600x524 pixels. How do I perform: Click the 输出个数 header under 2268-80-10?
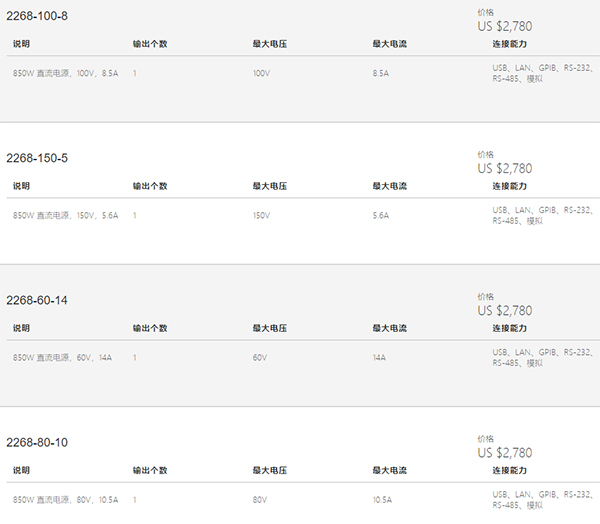pyautogui.click(x=150, y=470)
